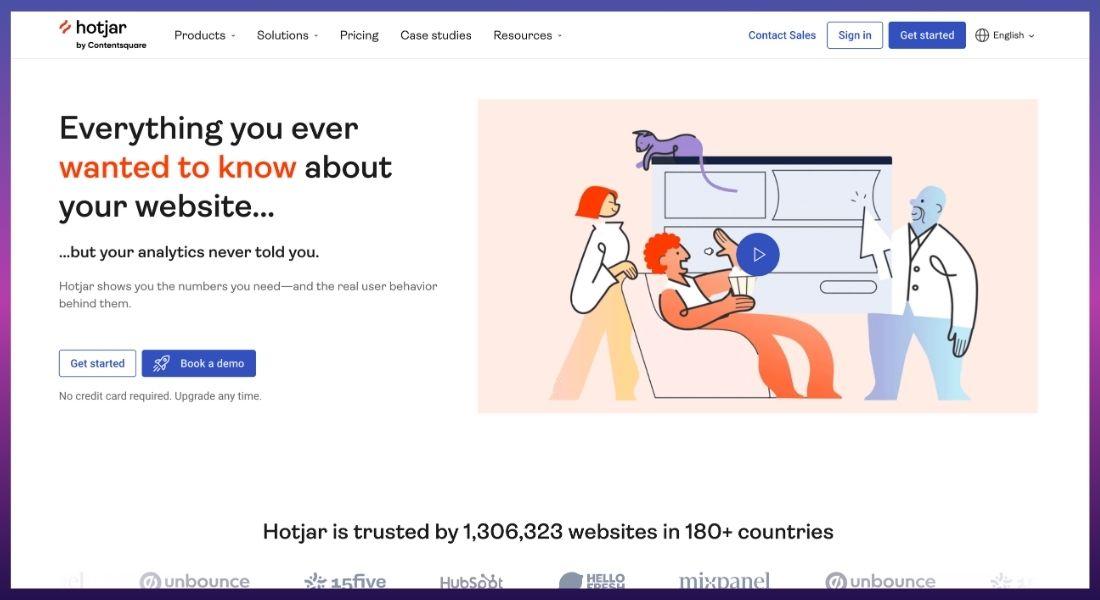Follow the Contact Sales link

(782, 35)
